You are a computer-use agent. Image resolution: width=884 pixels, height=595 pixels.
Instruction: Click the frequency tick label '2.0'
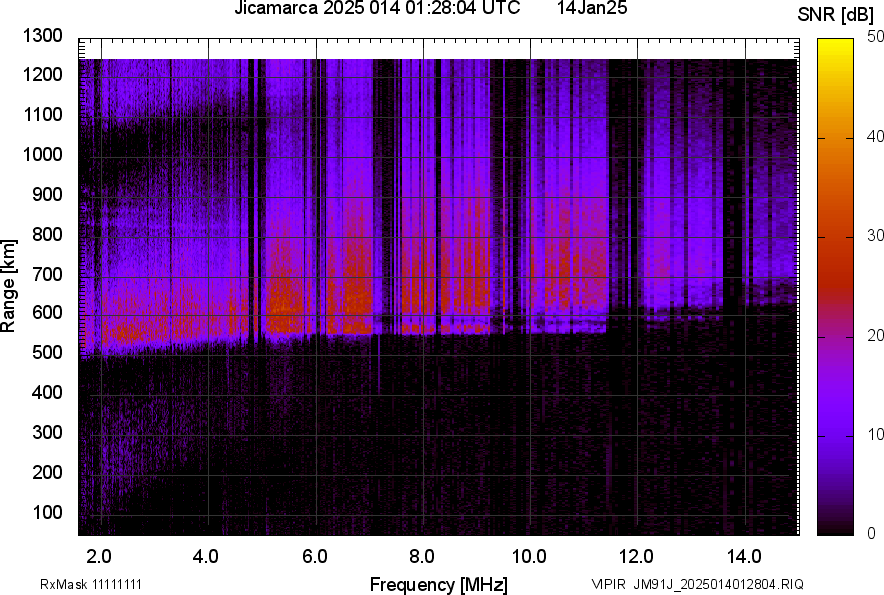click(x=99, y=557)
